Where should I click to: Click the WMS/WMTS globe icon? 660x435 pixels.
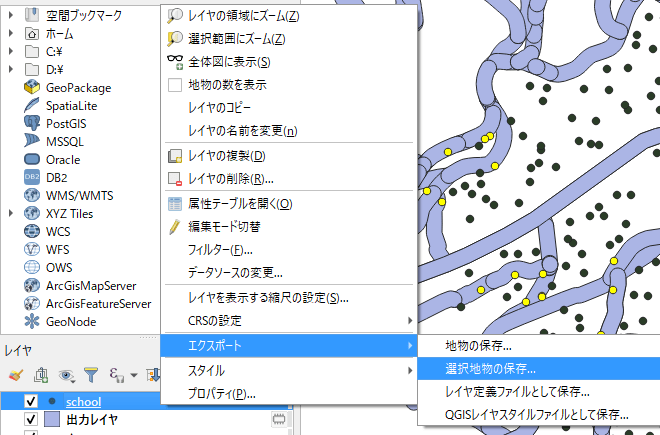click(32, 195)
